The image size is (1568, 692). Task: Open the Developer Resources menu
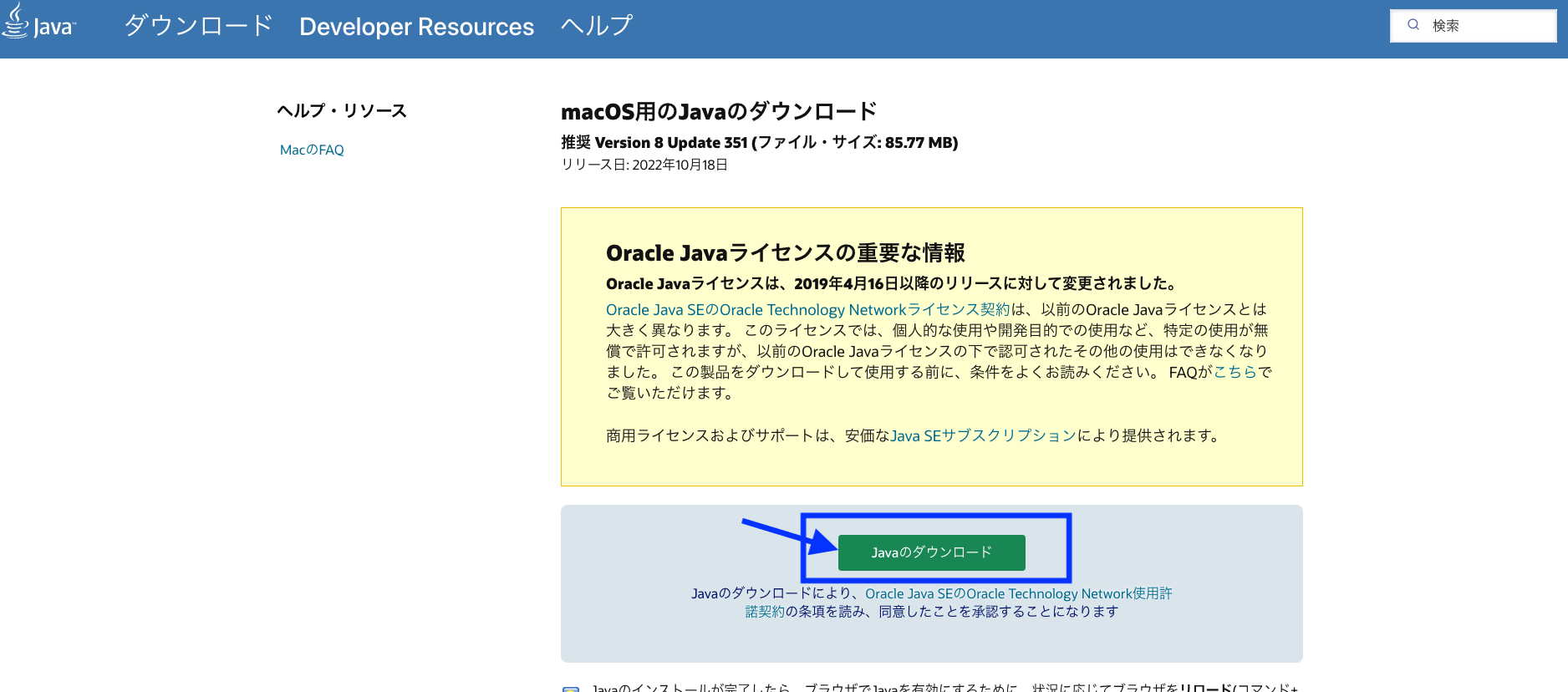point(416,27)
